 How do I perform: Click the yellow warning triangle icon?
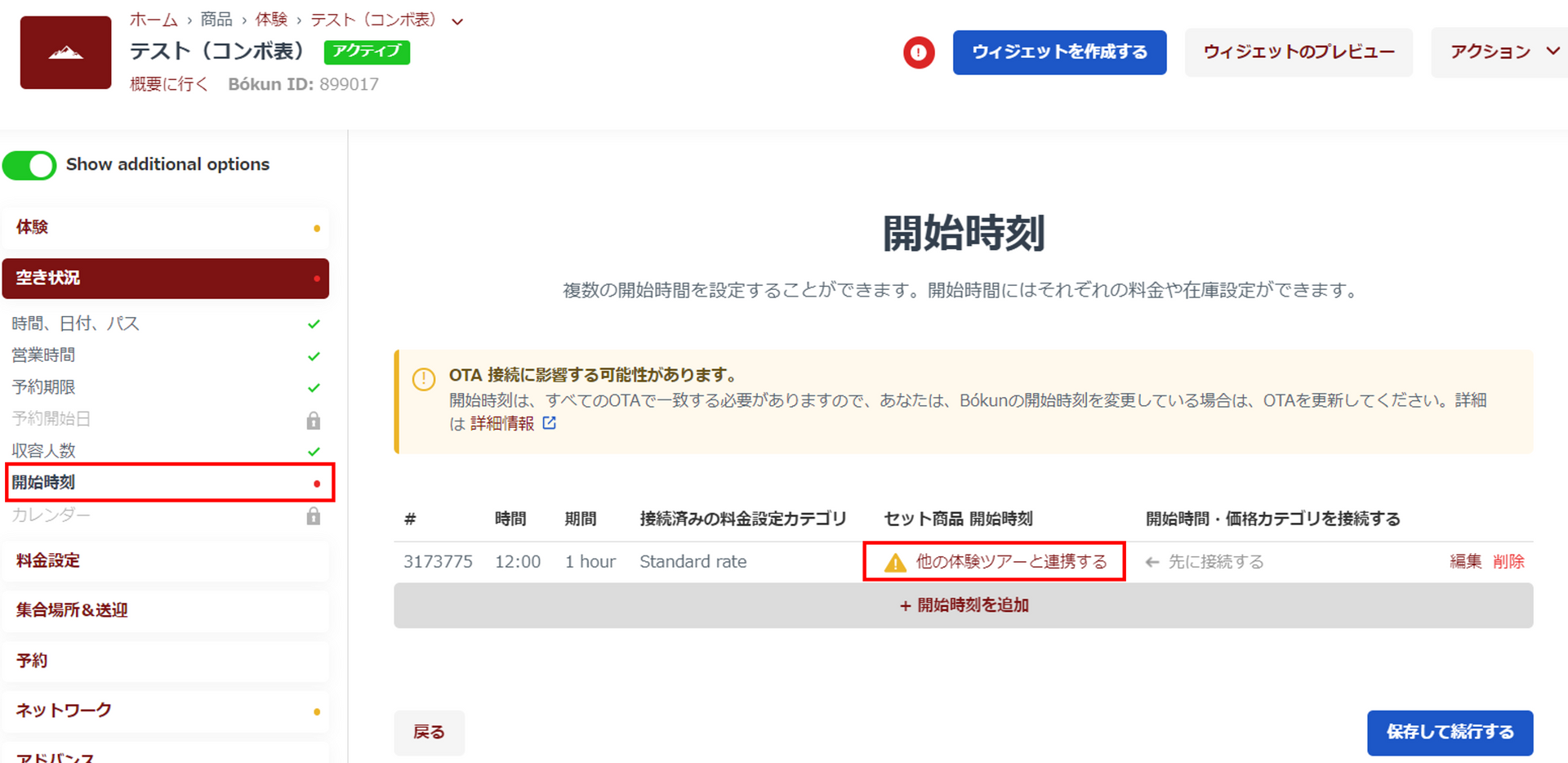[895, 562]
